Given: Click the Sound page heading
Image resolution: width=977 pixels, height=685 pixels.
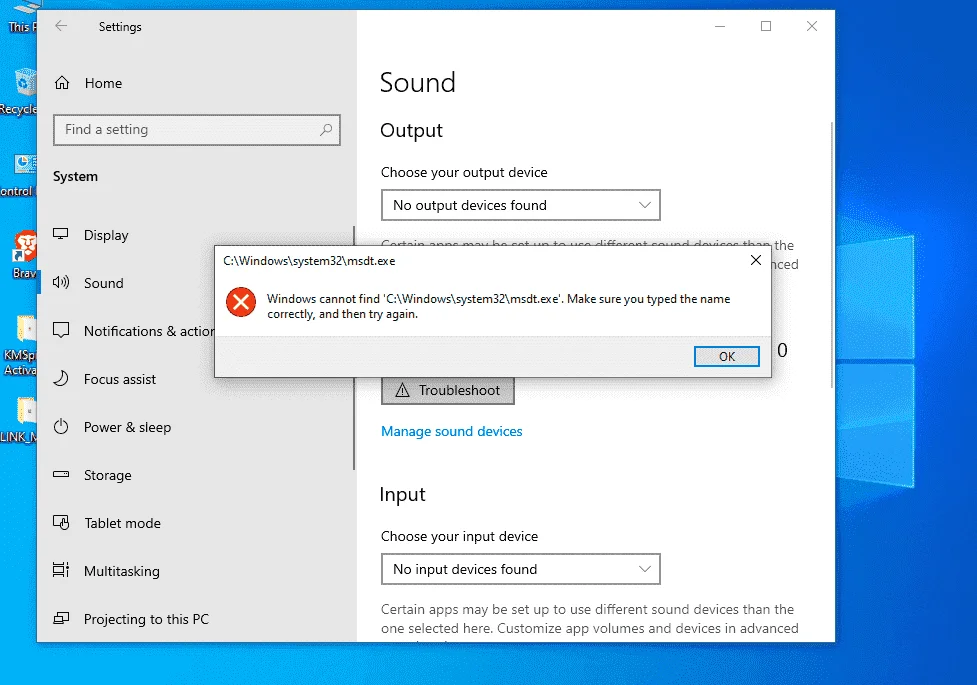Looking at the screenshot, I should click(417, 82).
